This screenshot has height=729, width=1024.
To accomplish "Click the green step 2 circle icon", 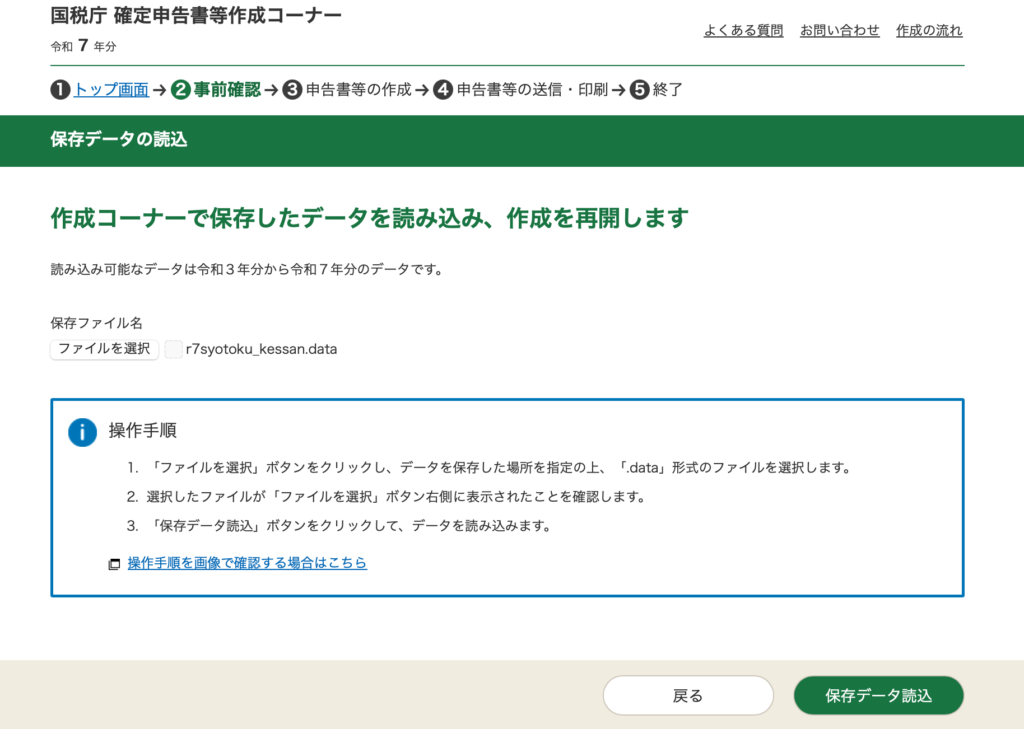I will (x=180, y=90).
